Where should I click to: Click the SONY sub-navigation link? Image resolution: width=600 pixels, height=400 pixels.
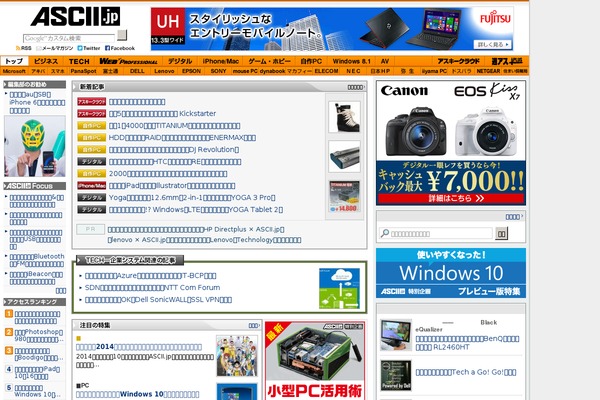coord(218,71)
